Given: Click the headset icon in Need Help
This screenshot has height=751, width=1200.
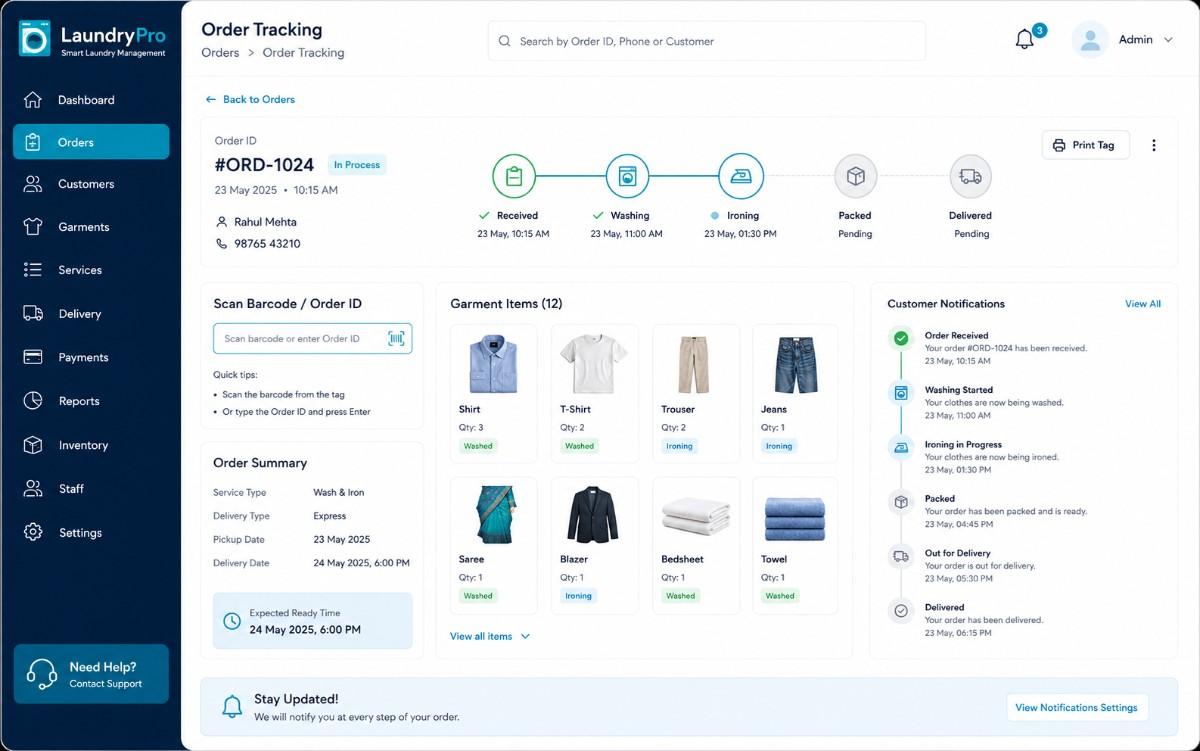Looking at the screenshot, I should 41,674.
